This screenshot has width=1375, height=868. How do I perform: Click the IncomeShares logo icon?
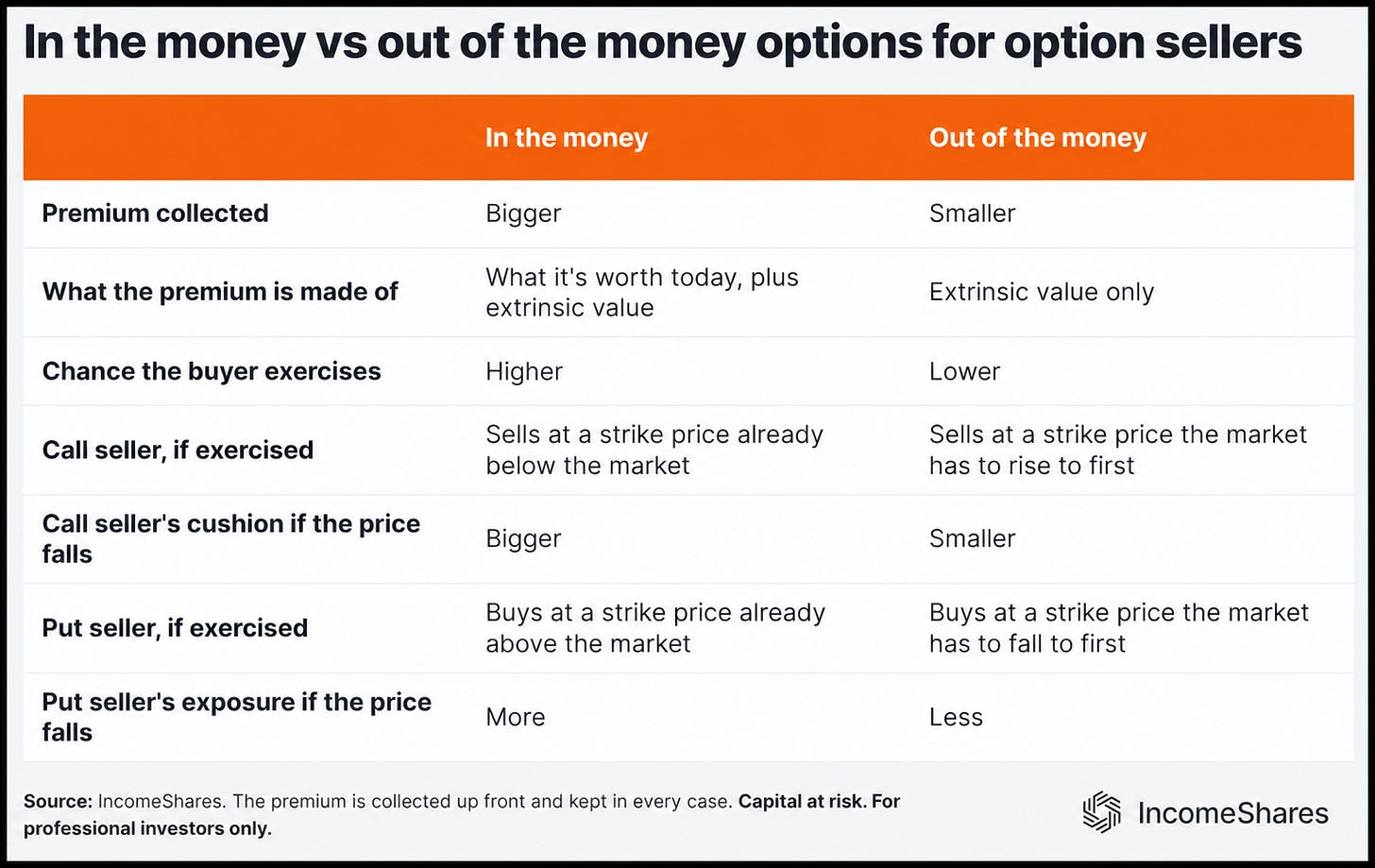(x=1102, y=813)
